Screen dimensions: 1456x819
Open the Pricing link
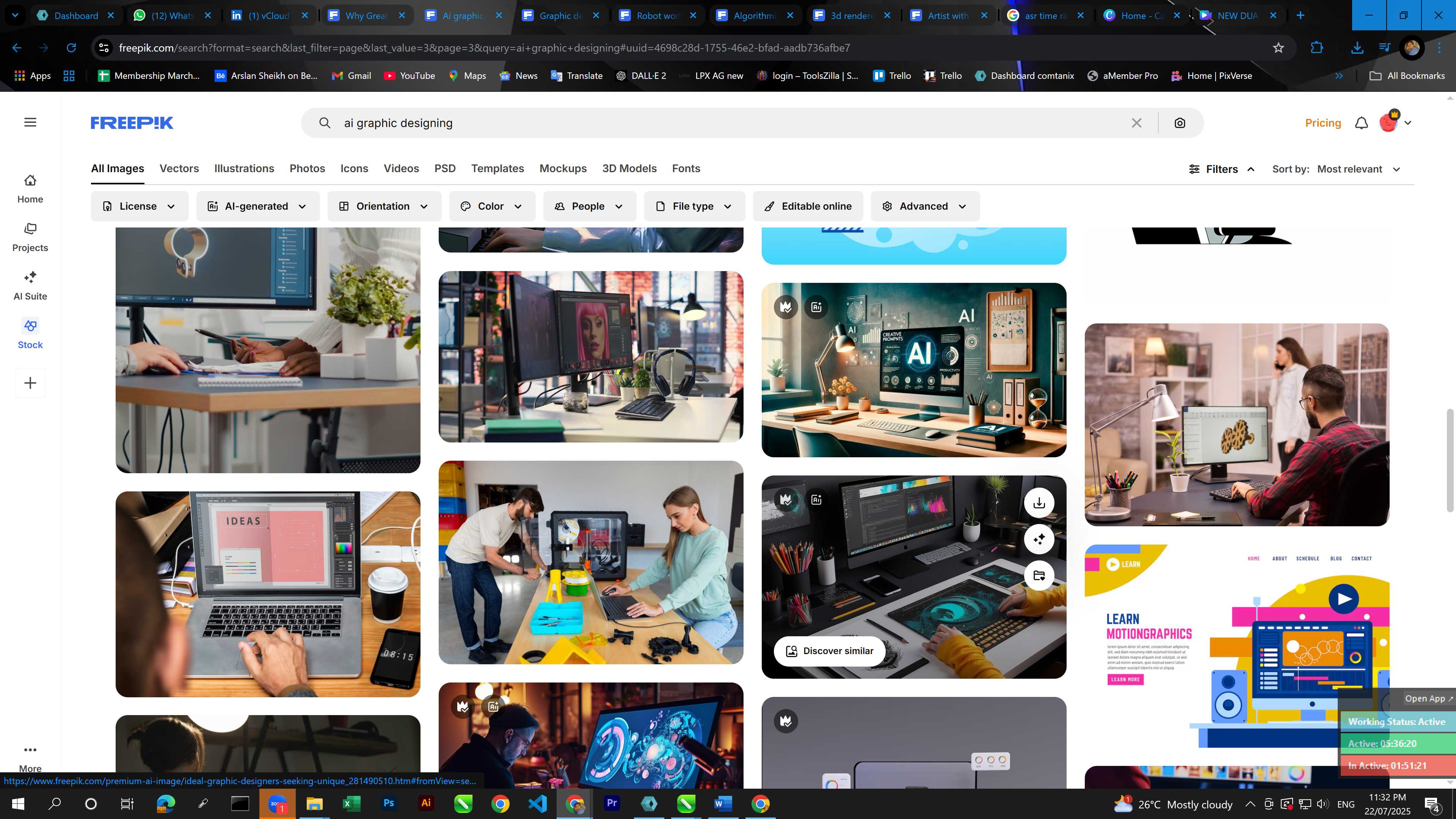click(1323, 122)
